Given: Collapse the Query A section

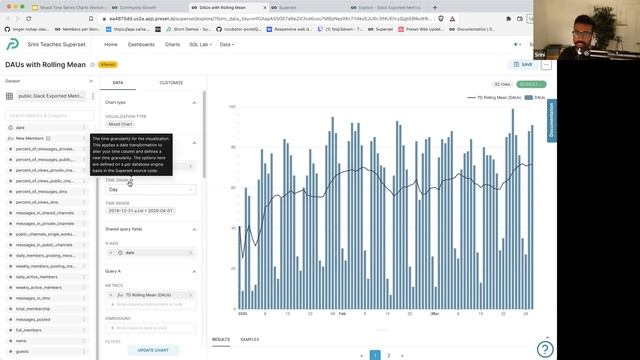Looking at the screenshot, I should pyautogui.click(x=194, y=271).
